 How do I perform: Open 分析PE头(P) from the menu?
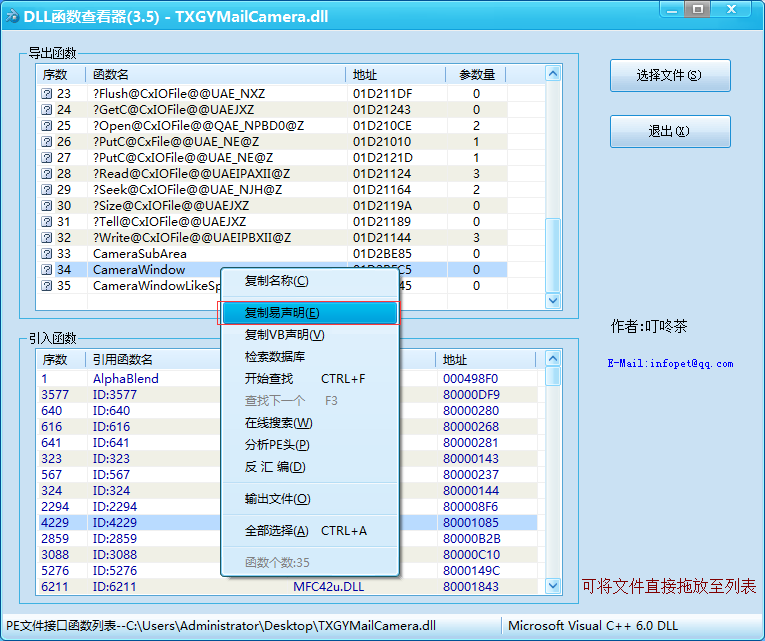[x=277, y=445]
